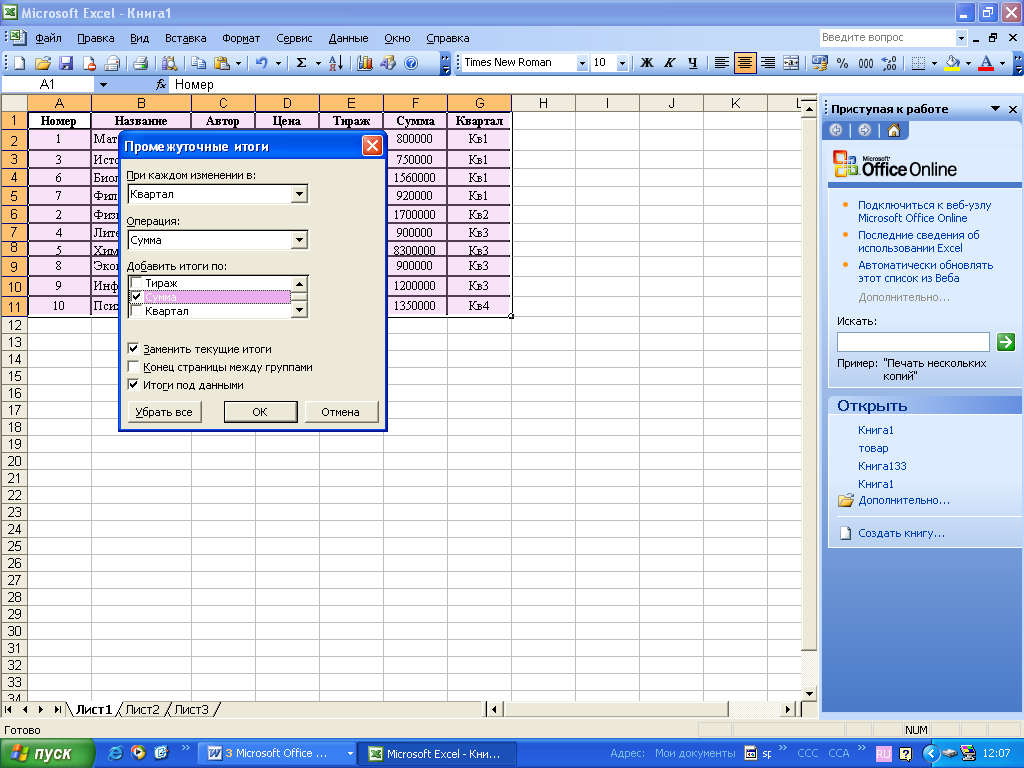Open the font name dropdown arrow
The width and height of the screenshot is (1024, 768).
pos(582,63)
